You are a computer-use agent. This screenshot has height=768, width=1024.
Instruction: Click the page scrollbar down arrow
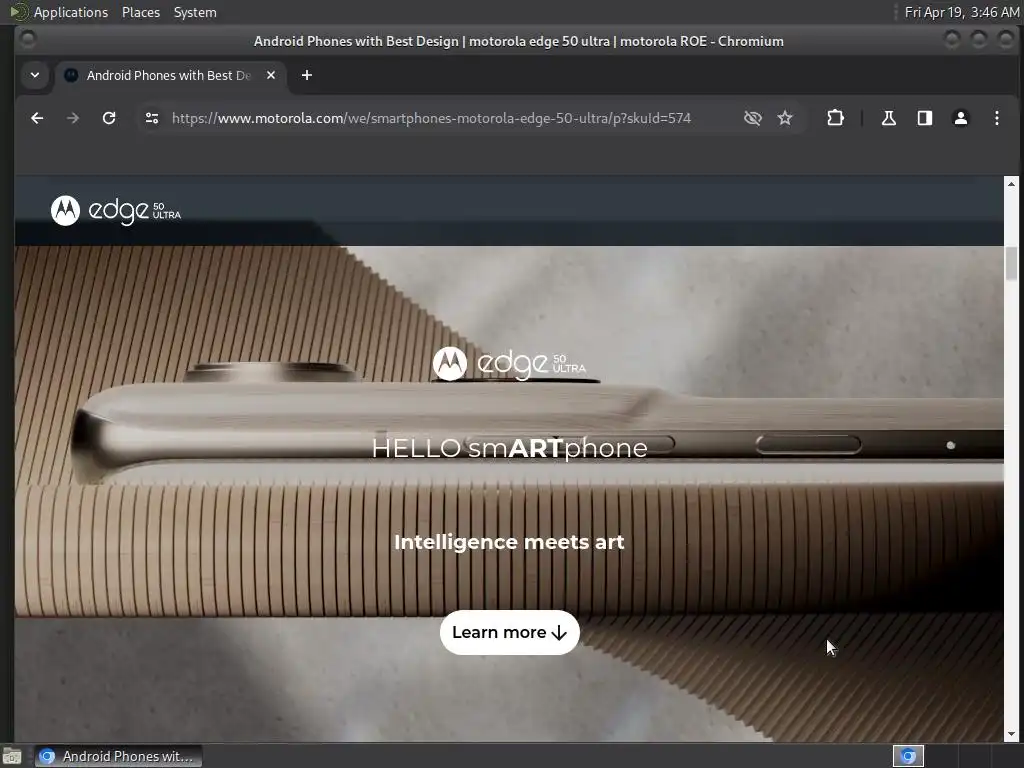pos(1012,734)
